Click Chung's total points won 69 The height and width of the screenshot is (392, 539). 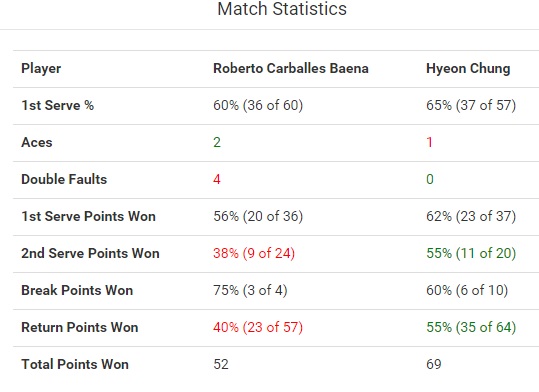click(434, 364)
